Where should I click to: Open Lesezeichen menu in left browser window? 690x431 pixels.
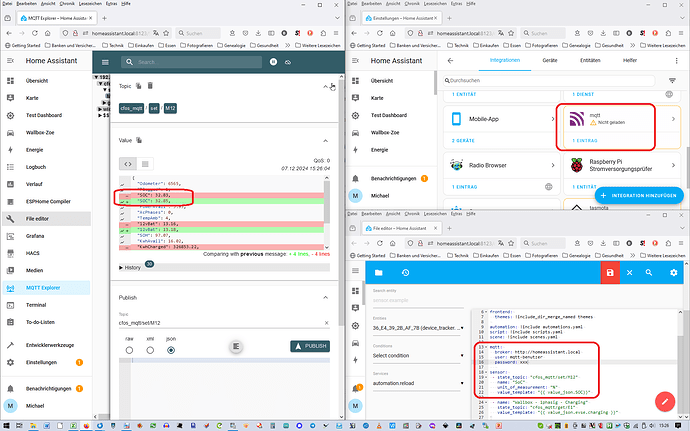(x=90, y=4)
